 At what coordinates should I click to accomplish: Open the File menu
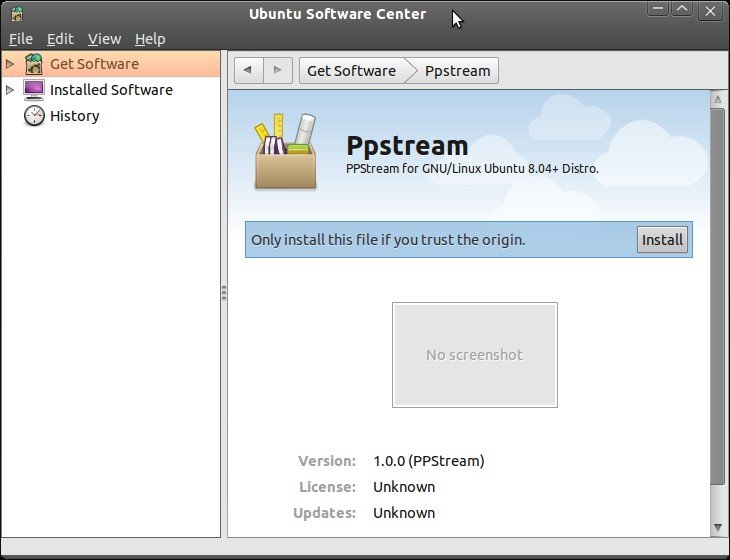pyautogui.click(x=21, y=39)
